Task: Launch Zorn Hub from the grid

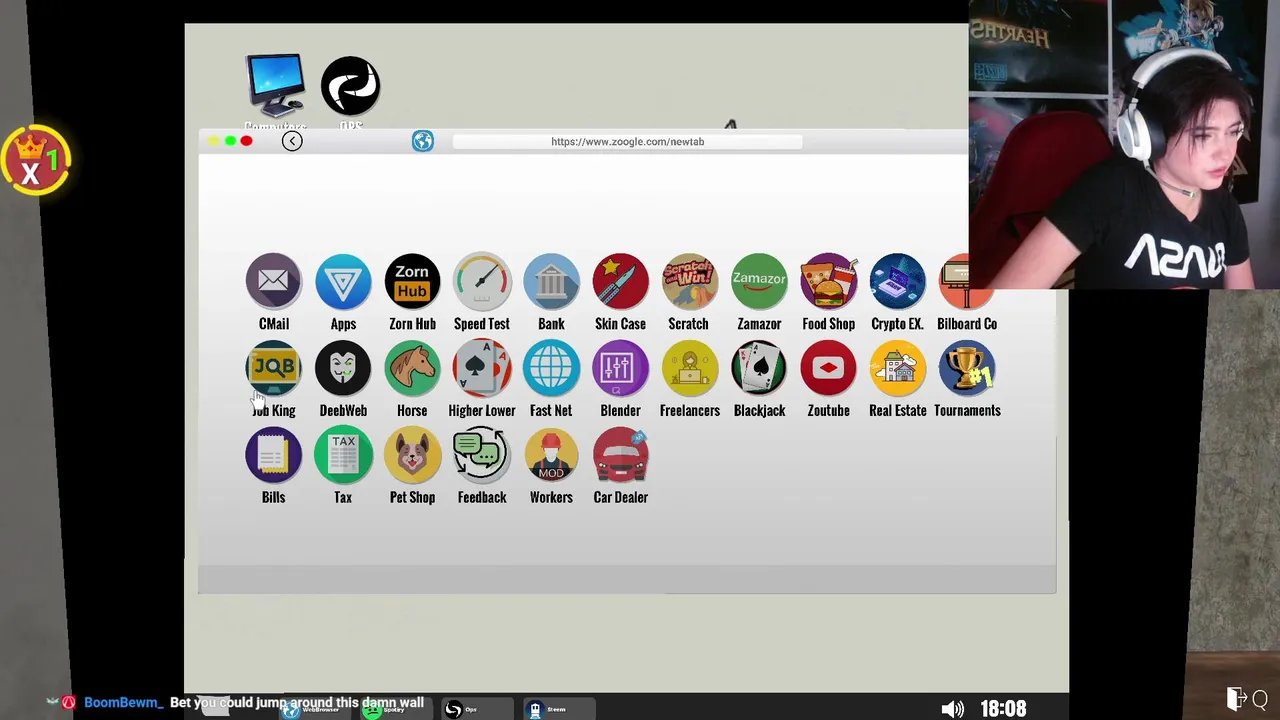Action: pyautogui.click(x=412, y=281)
